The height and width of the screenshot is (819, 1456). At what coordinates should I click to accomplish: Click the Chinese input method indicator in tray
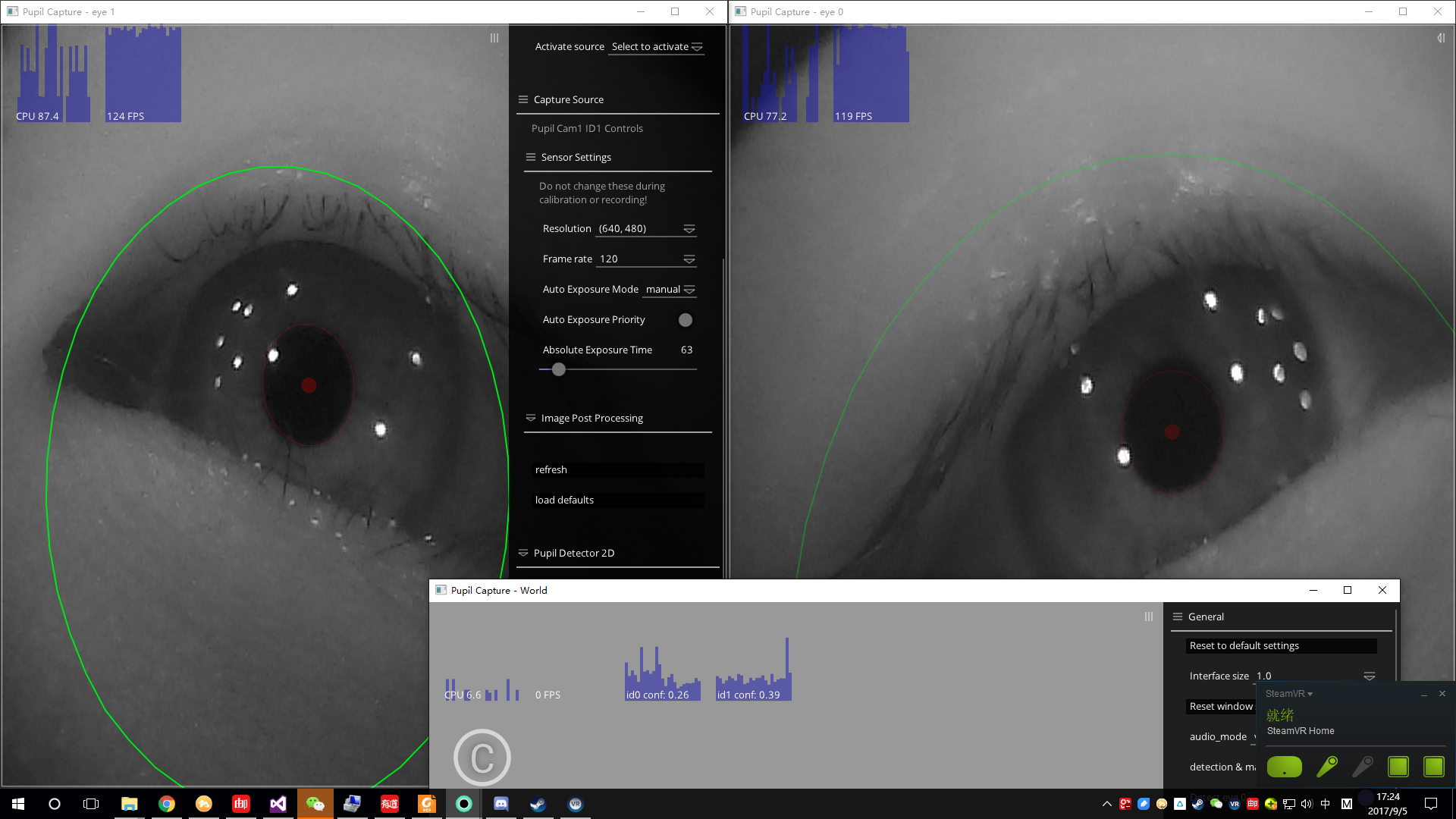point(1326,804)
